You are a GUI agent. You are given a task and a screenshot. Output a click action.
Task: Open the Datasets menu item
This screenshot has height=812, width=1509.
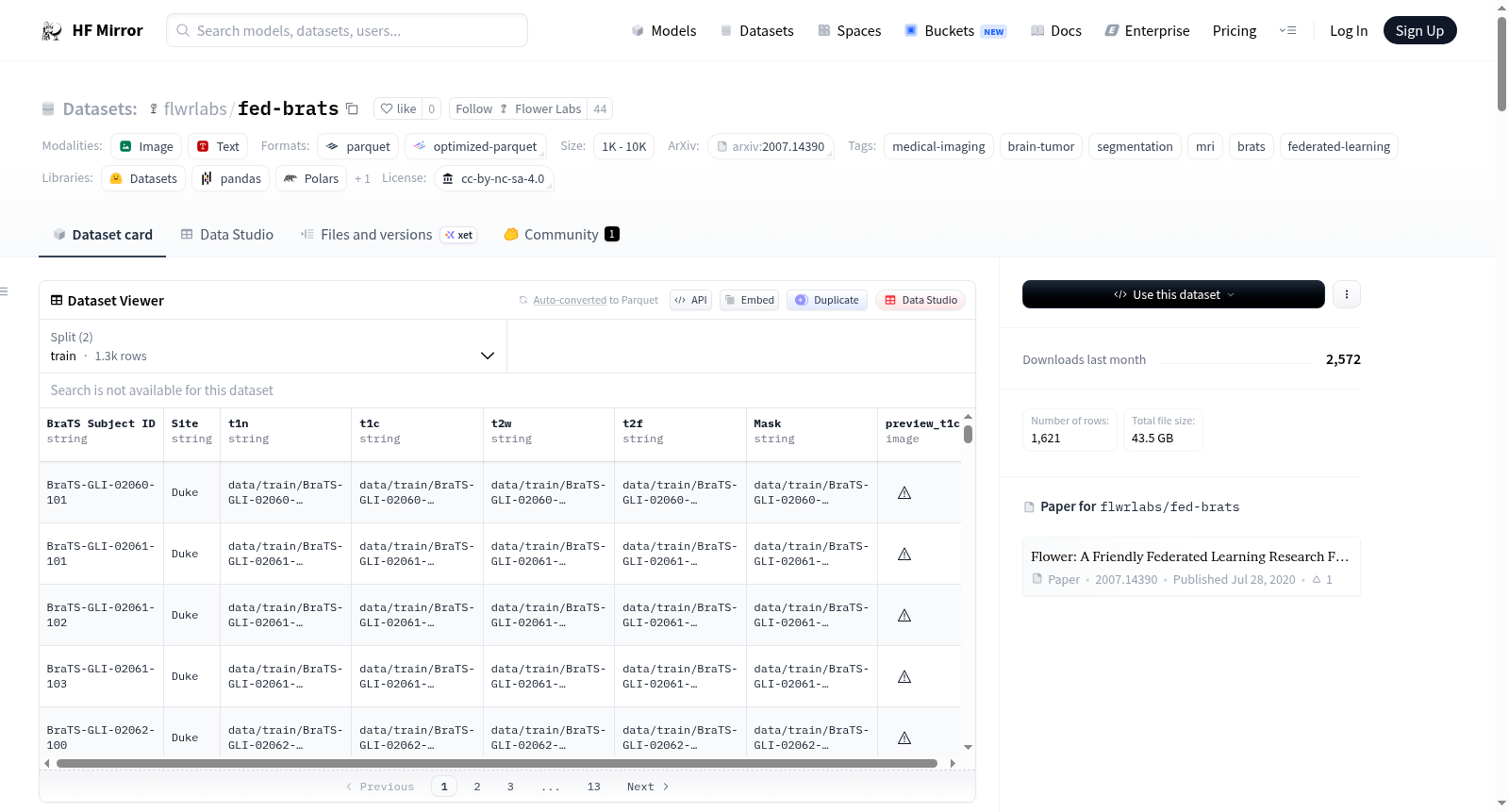757,31
